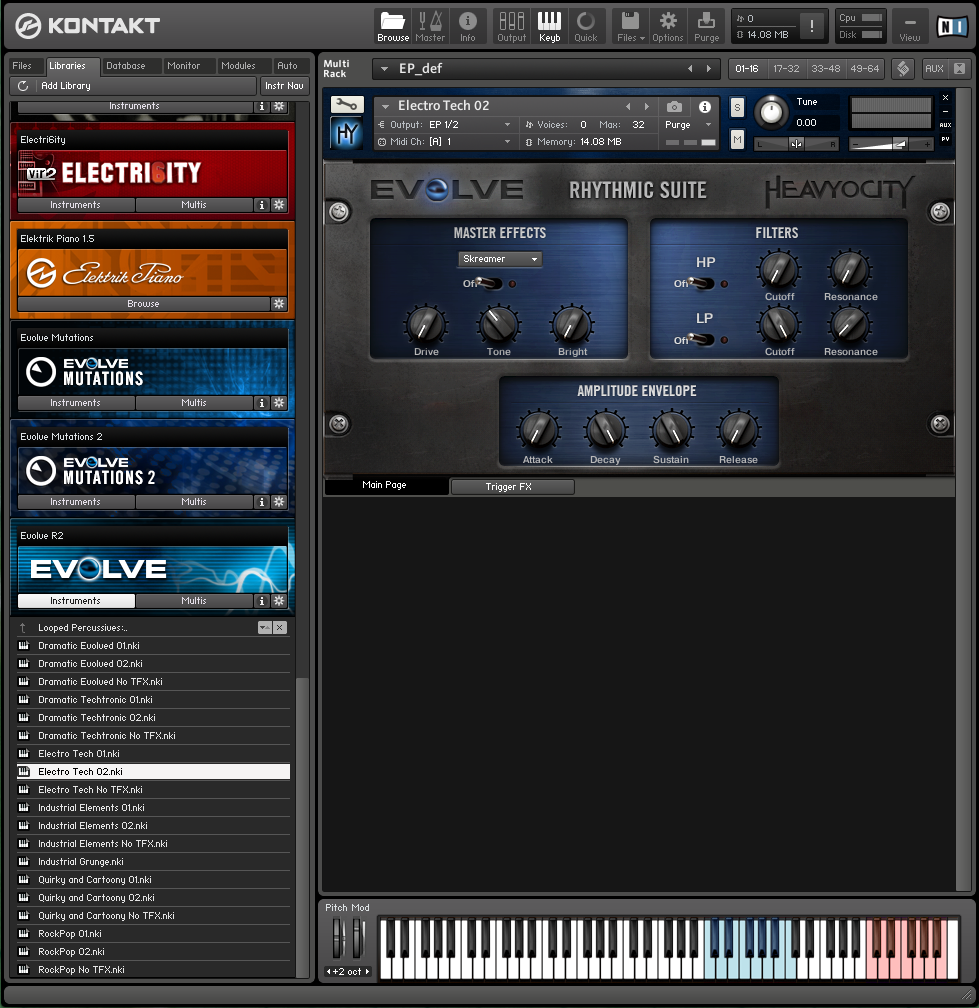Switch to the Database tab

125,66
